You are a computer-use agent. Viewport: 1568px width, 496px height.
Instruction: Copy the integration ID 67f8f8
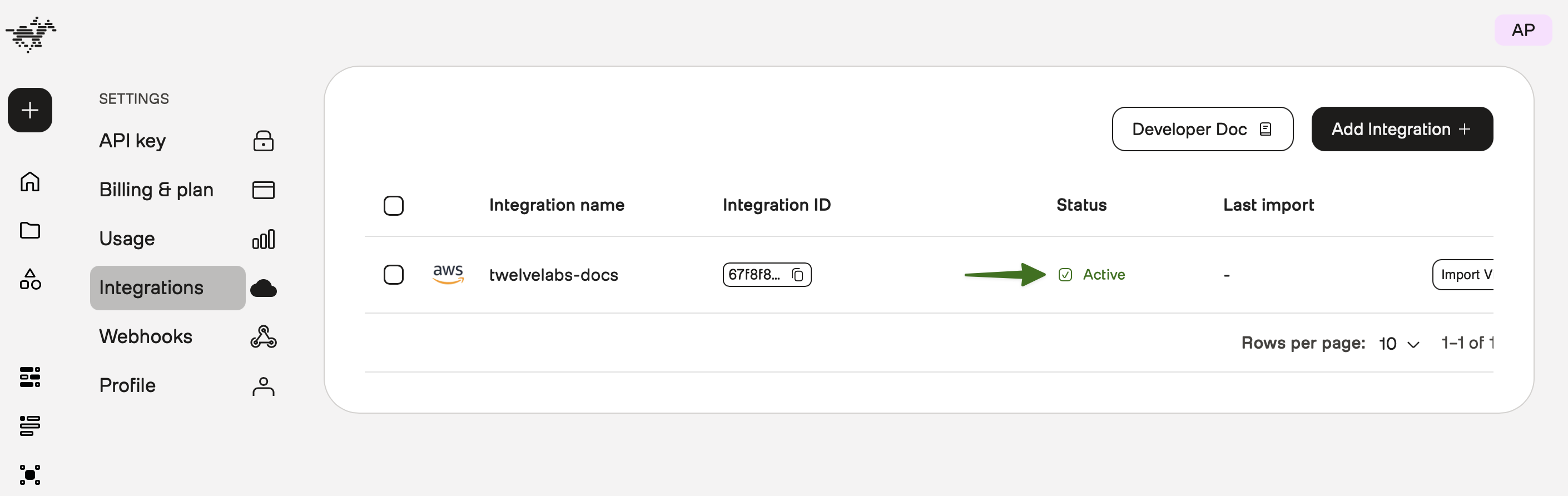(797, 275)
